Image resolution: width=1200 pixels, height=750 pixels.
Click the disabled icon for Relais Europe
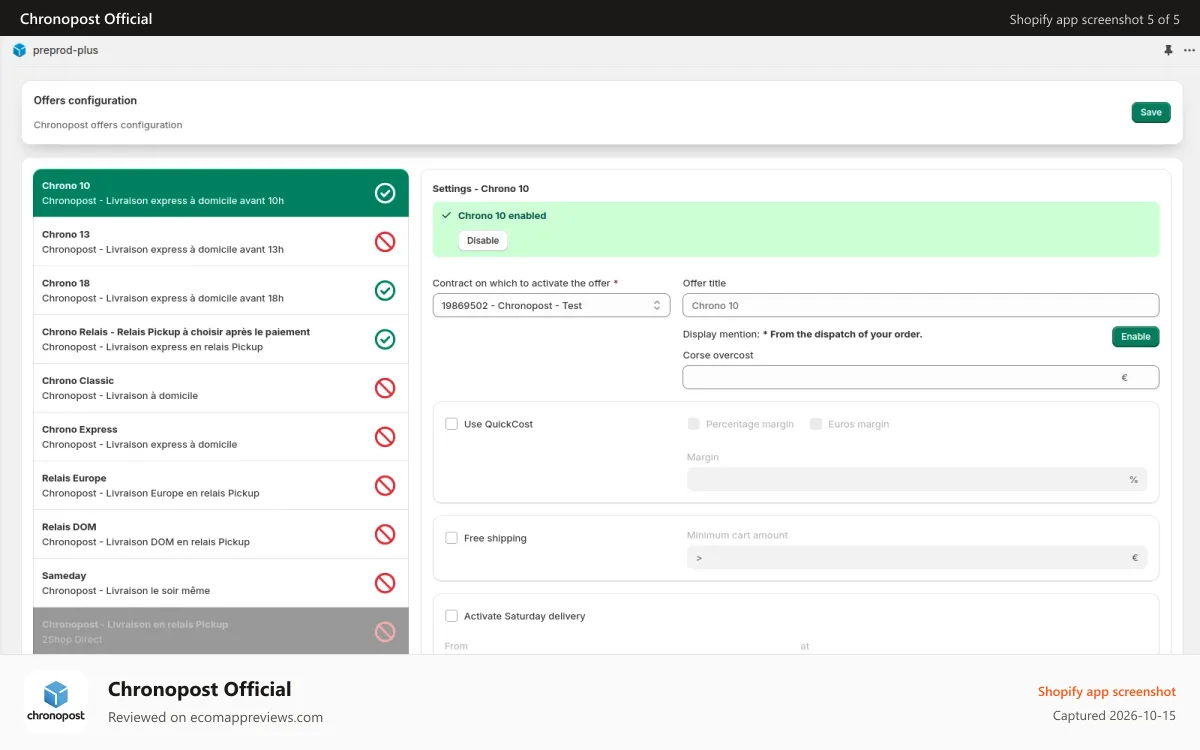(x=385, y=486)
